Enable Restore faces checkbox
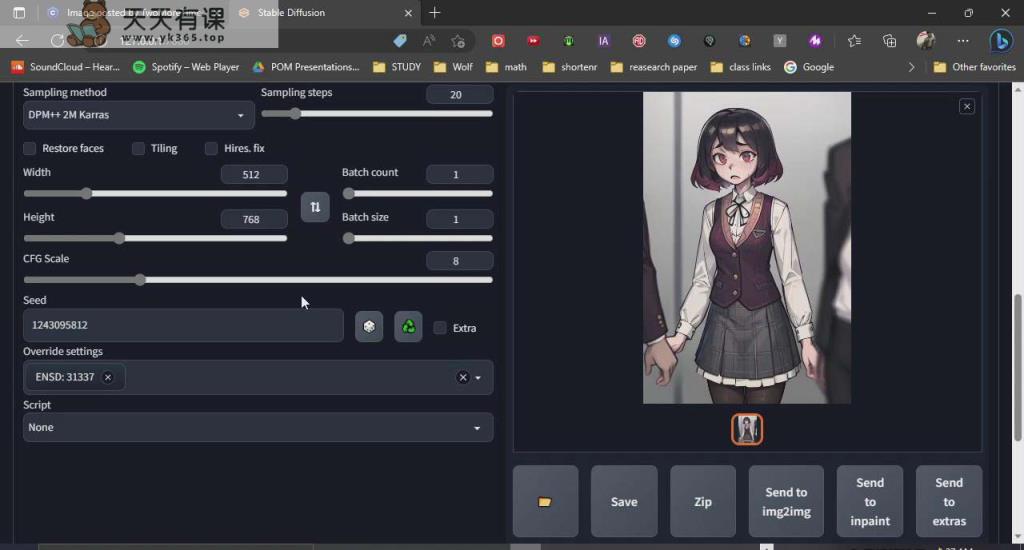 tap(29, 148)
